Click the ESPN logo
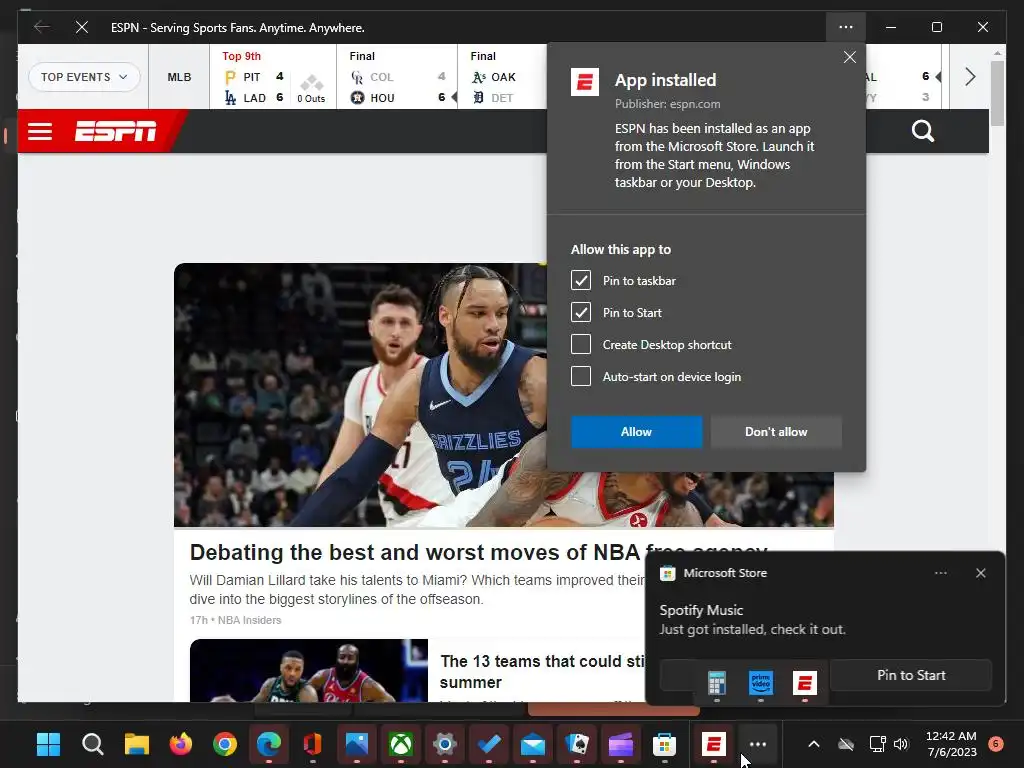This screenshot has width=1024, height=768. tap(116, 131)
